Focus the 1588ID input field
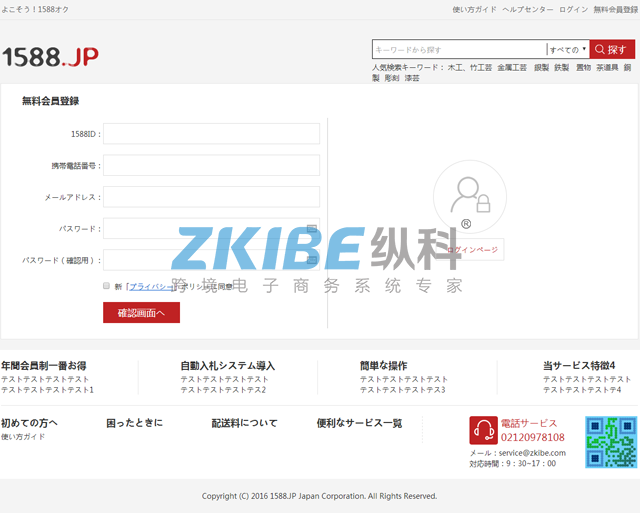 coord(211,133)
